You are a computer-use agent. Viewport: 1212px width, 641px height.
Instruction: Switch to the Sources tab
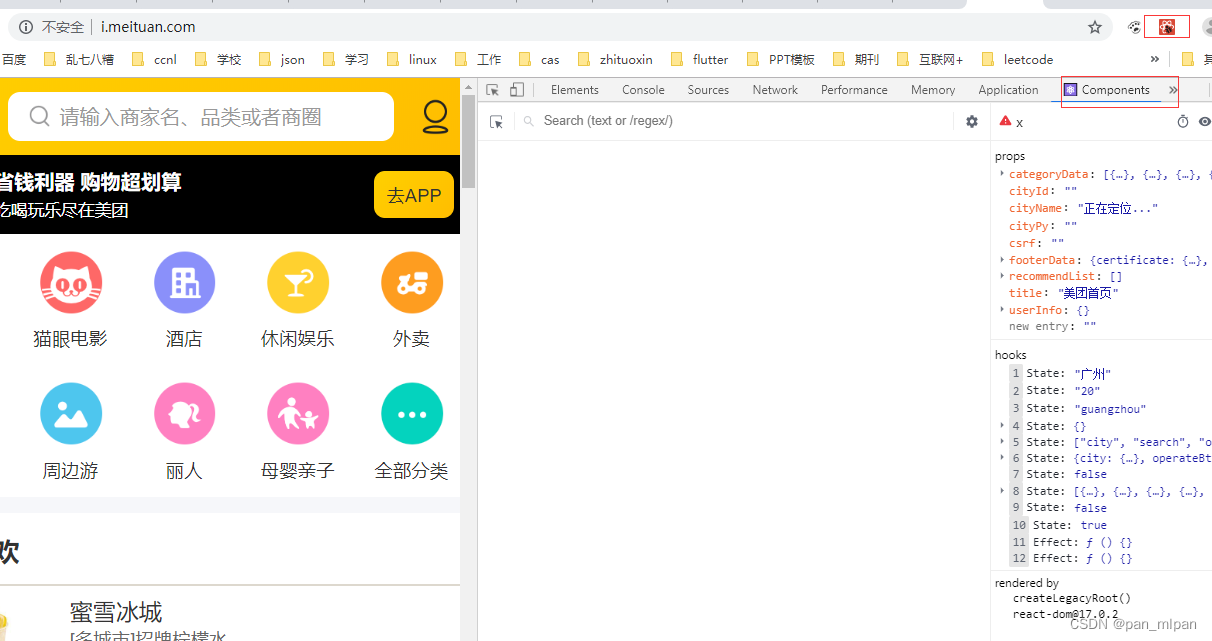tap(708, 90)
